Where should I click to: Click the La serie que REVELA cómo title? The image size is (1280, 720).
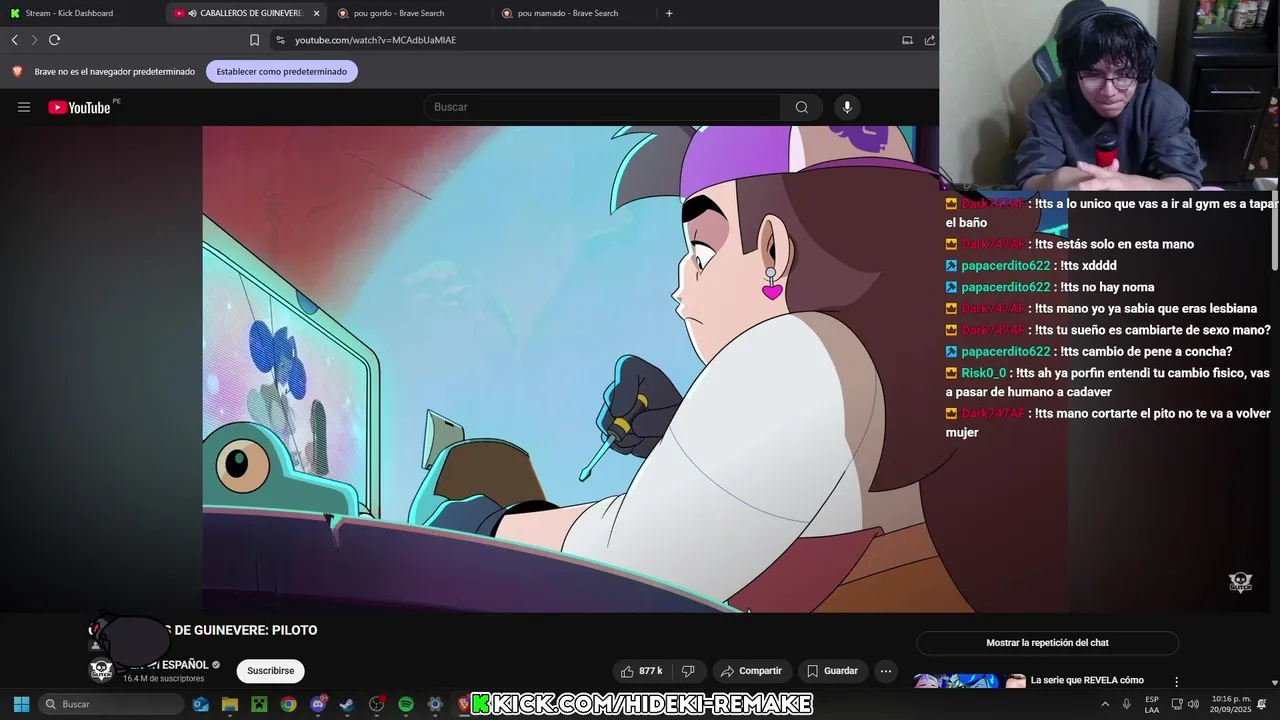pos(1087,680)
